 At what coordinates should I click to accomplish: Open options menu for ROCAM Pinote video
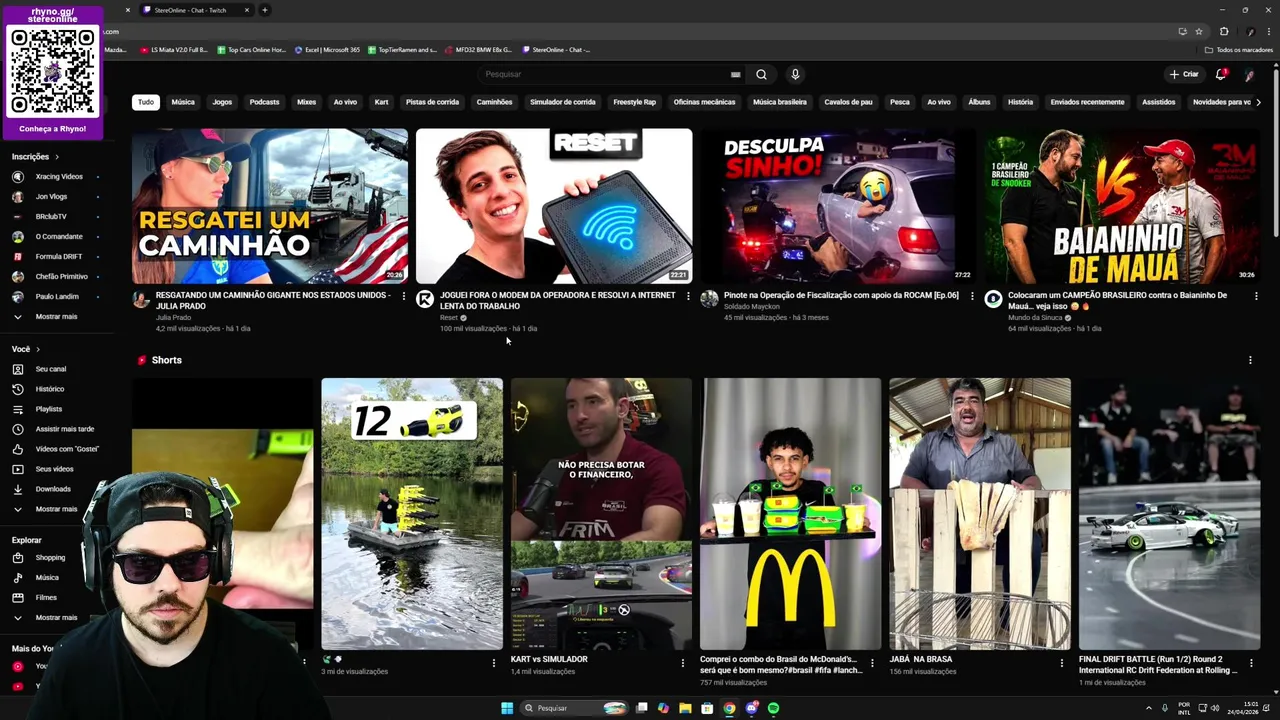click(972, 296)
